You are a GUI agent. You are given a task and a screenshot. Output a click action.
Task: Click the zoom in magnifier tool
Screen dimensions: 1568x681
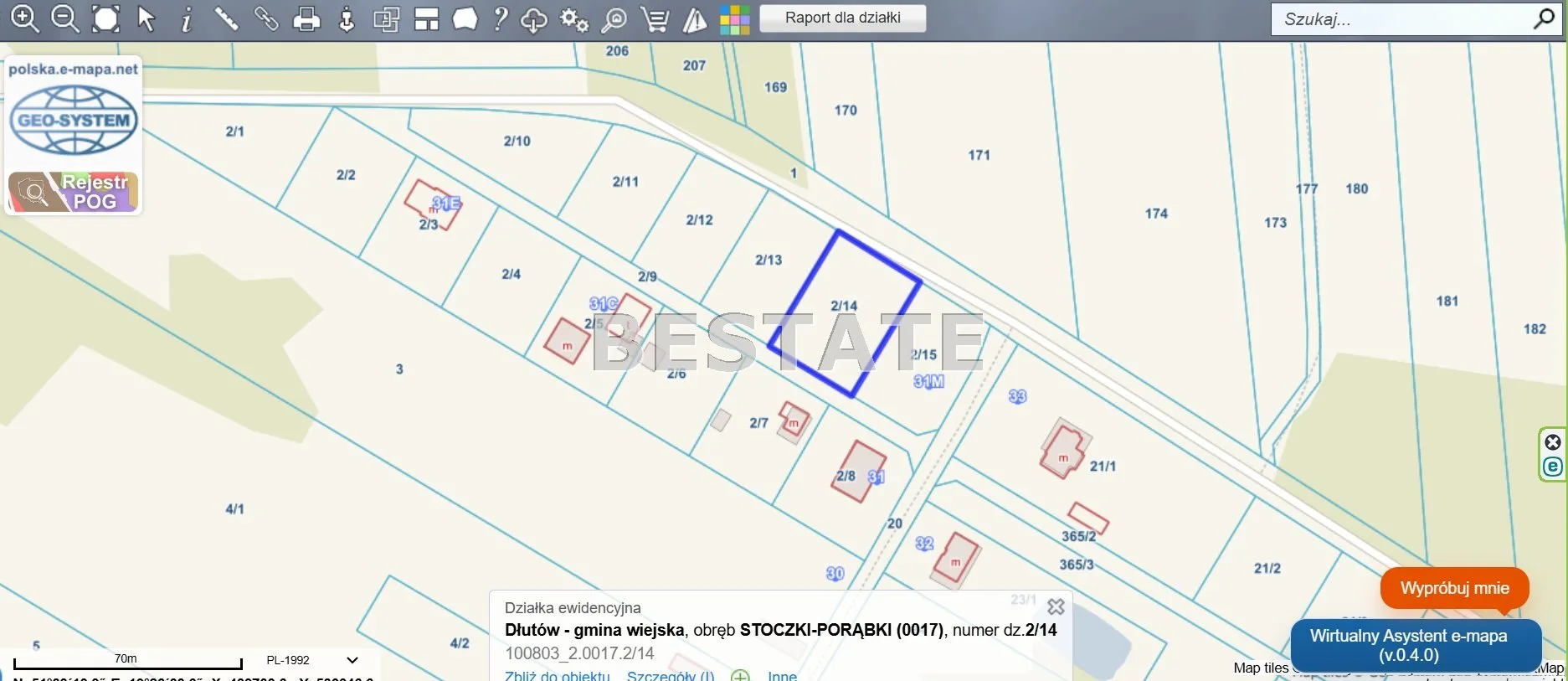coord(24,18)
